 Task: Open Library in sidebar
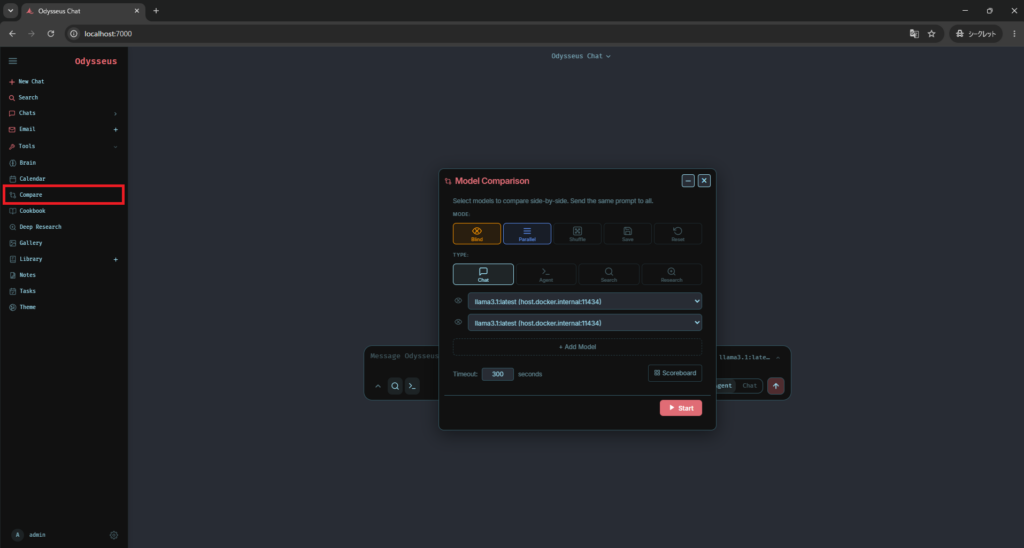30,259
